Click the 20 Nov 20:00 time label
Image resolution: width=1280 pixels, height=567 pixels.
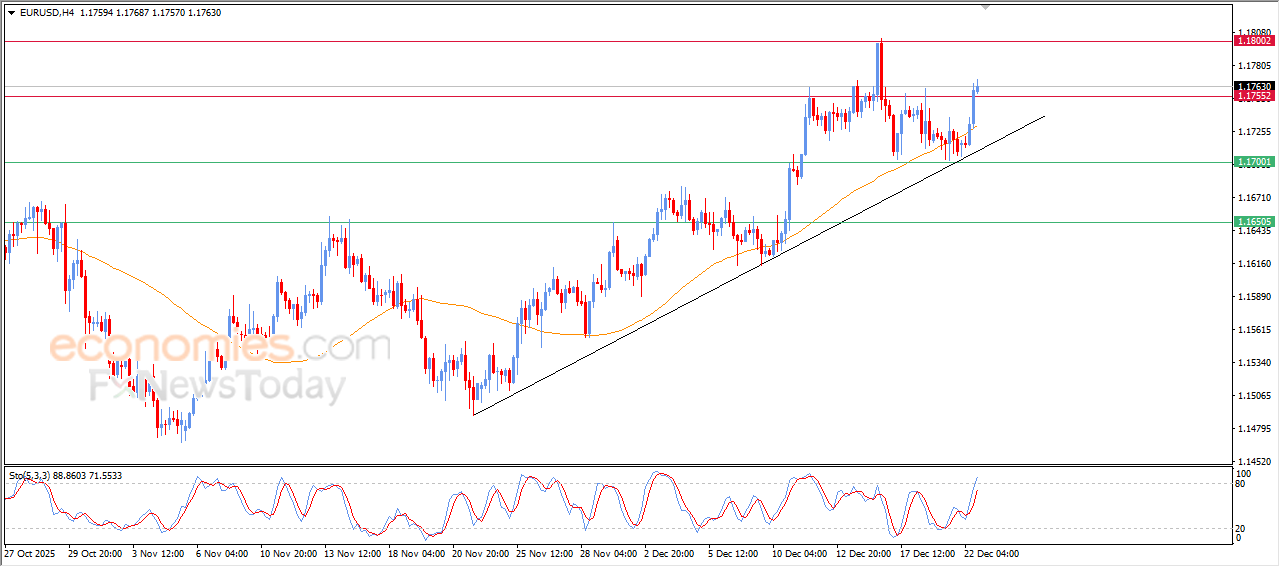[483, 552]
